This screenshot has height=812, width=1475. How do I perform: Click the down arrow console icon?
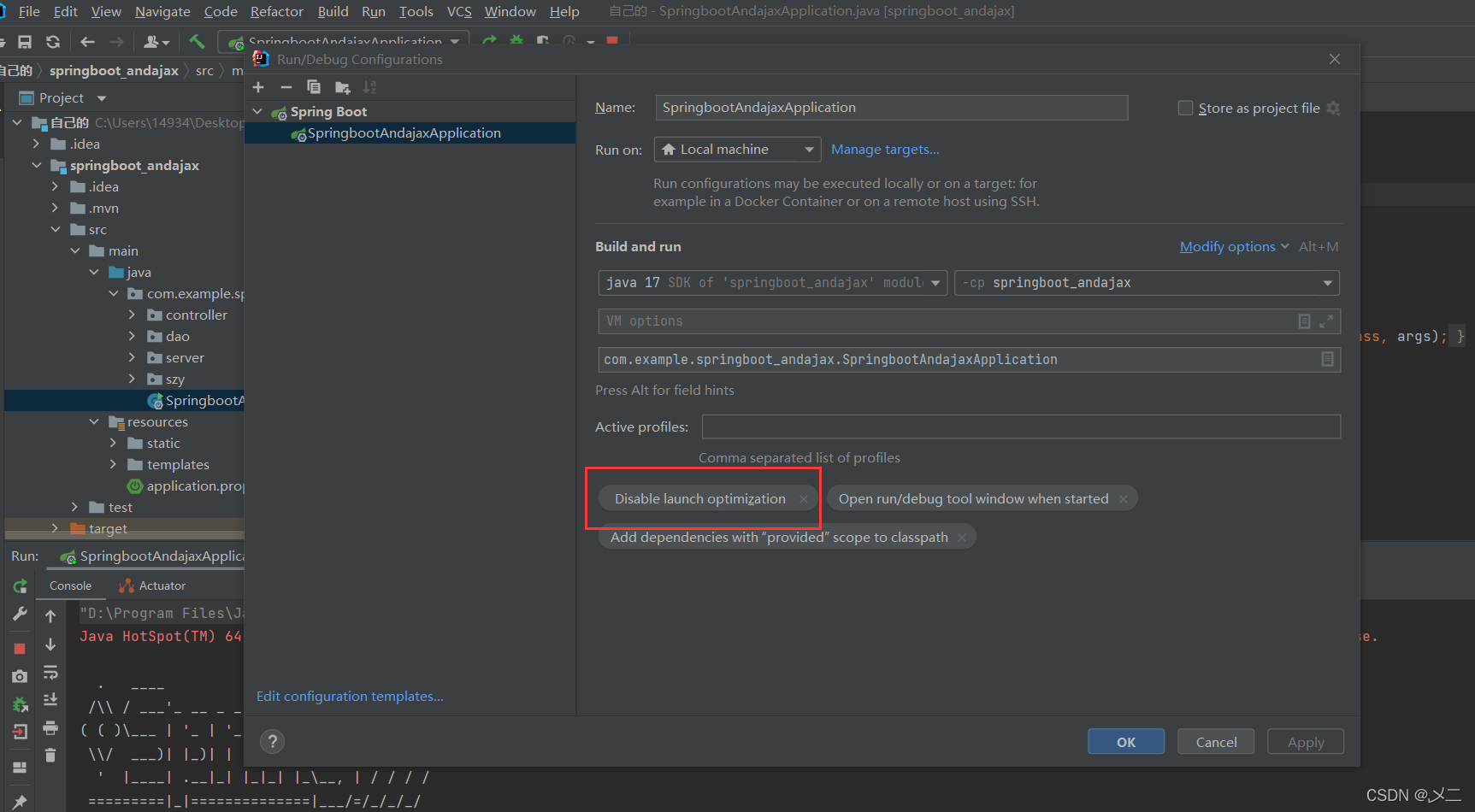[50, 644]
